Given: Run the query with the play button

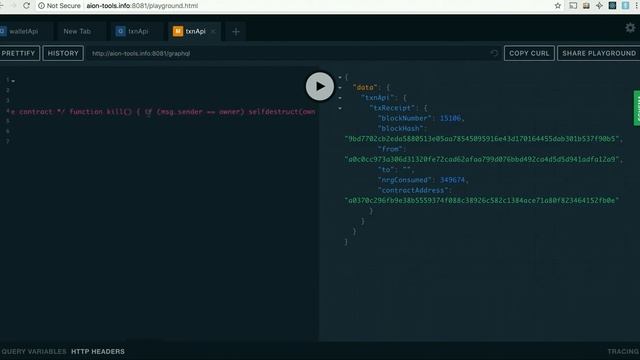Looking at the screenshot, I should (320, 86).
